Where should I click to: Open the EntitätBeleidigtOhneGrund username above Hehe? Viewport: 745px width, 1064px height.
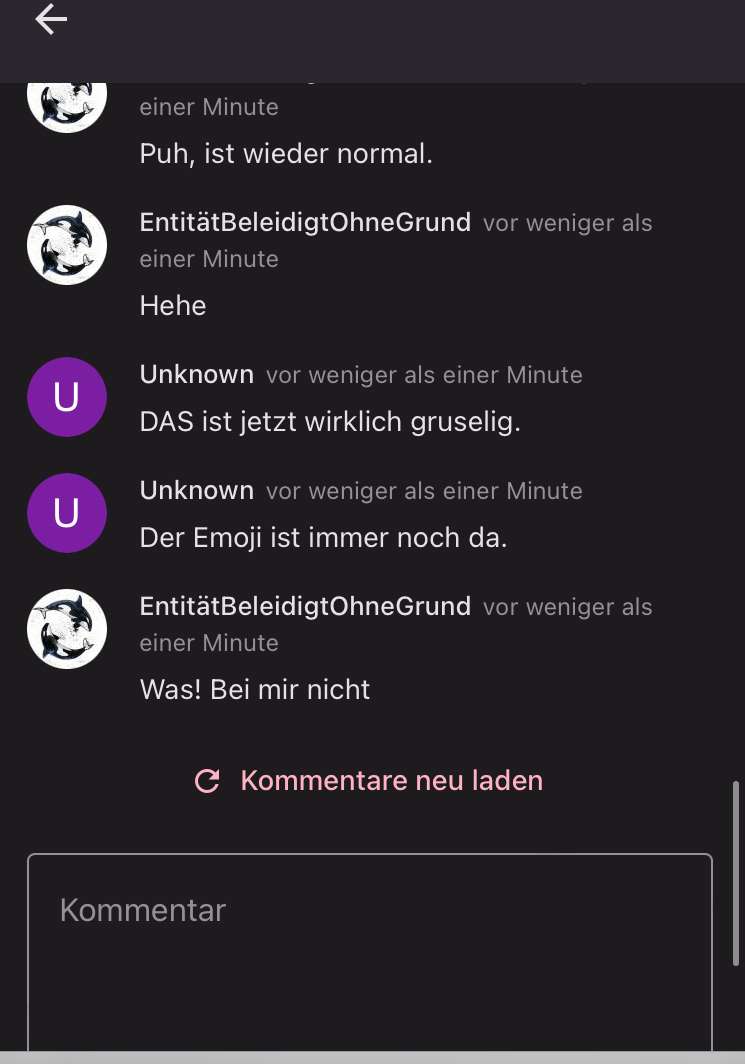(x=305, y=222)
